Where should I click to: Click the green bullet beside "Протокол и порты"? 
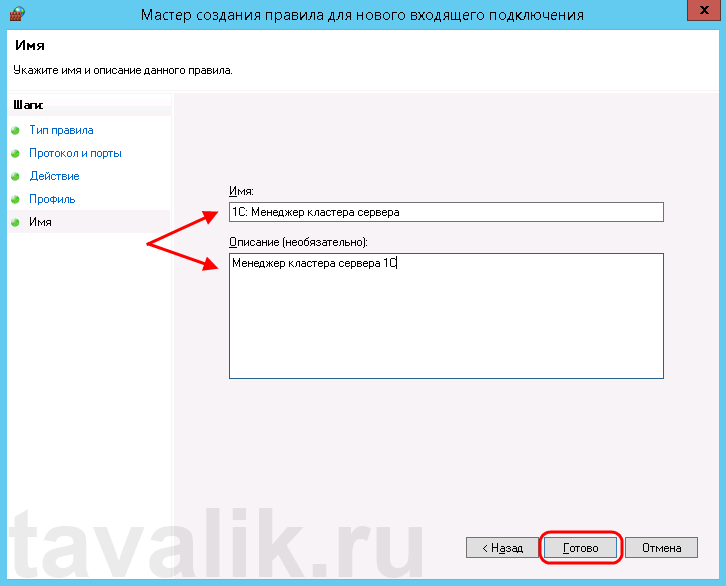(15, 153)
